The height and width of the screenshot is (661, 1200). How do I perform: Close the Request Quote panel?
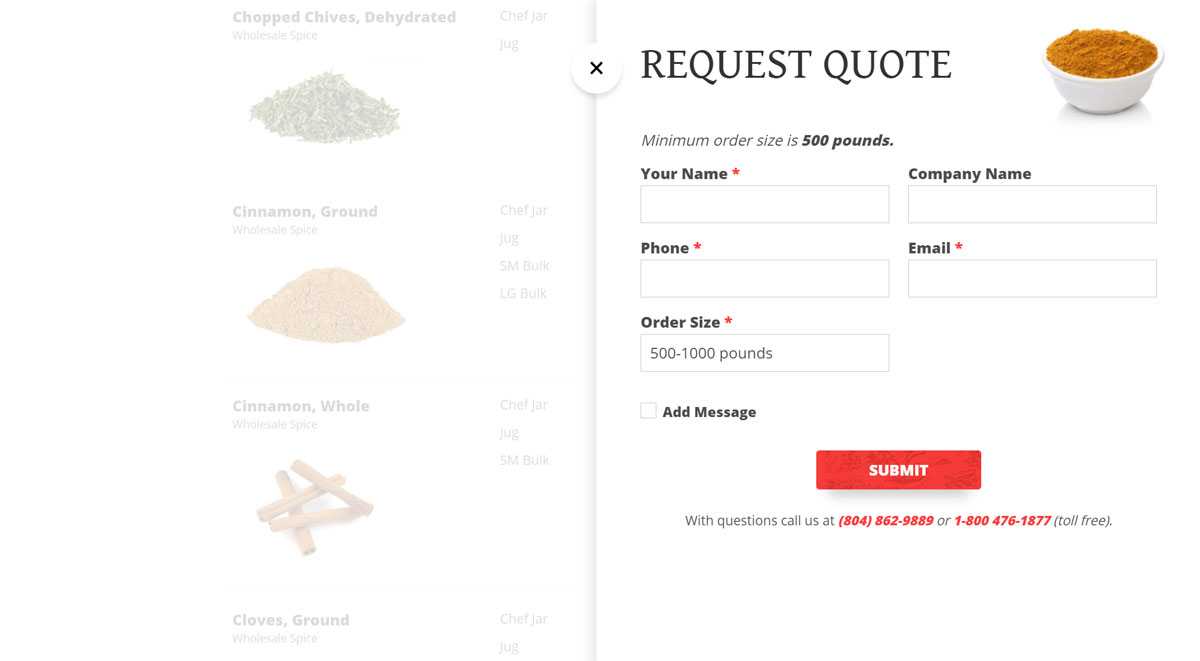pyautogui.click(x=596, y=68)
